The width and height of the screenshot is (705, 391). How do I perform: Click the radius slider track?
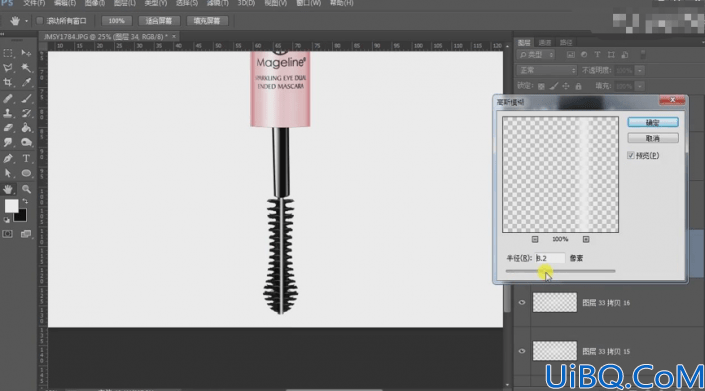pos(560,271)
